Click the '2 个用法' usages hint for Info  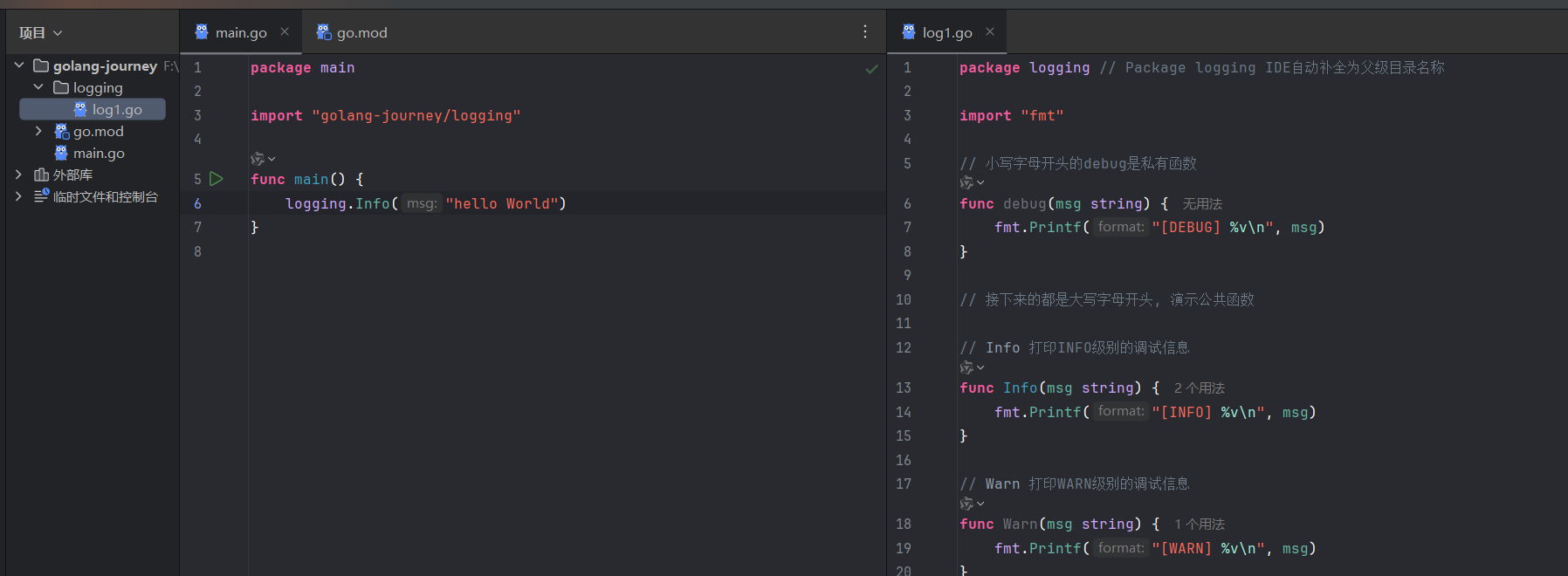(x=1199, y=388)
